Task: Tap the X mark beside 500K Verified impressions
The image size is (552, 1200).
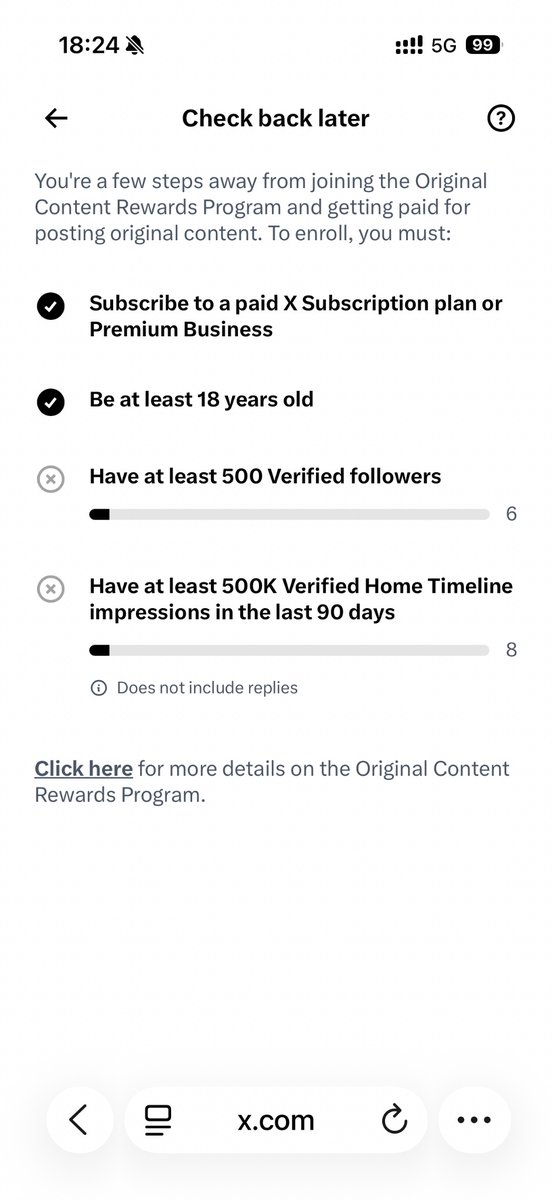Action: 50,589
